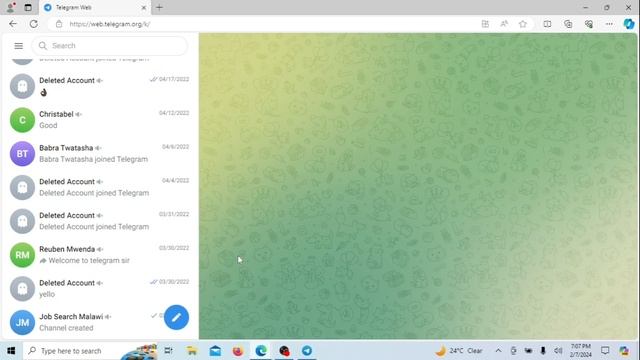Image resolution: width=640 pixels, height=360 pixels.
Task: Go back in the browser
Action: click(x=13, y=24)
